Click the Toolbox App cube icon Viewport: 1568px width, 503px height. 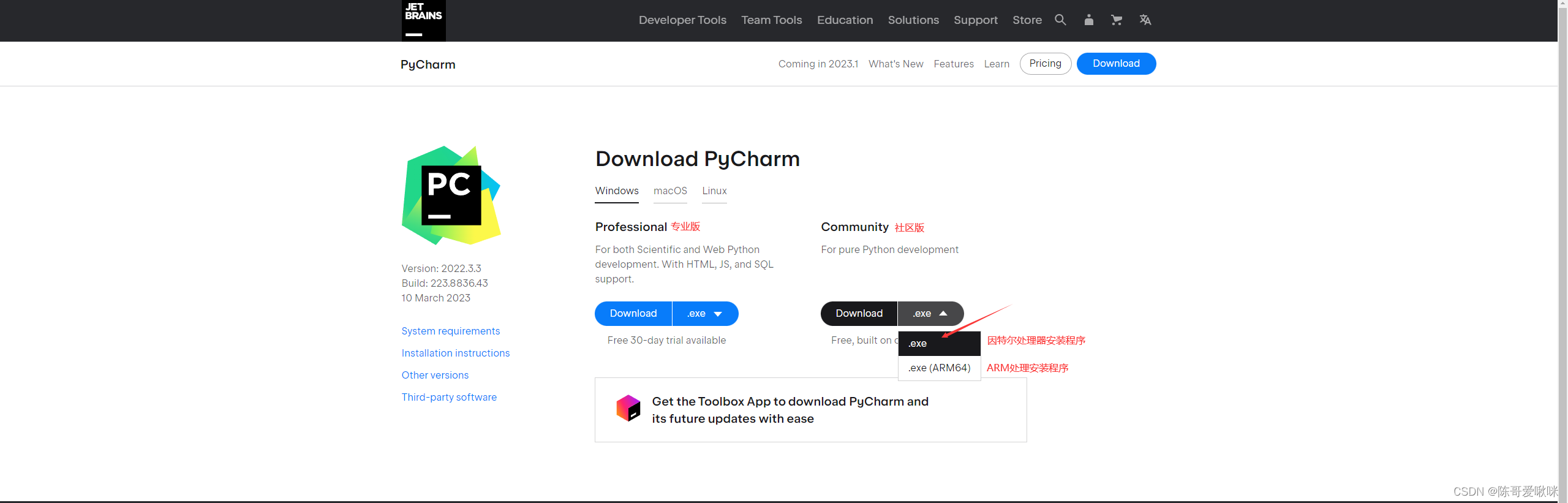point(628,408)
